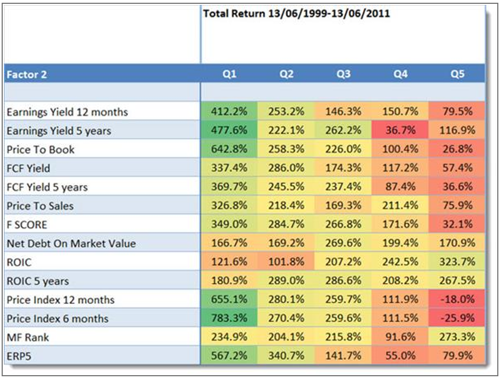Select the 783.3% cell for Price Index 6 months
The width and height of the screenshot is (500, 378).
click(x=229, y=318)
